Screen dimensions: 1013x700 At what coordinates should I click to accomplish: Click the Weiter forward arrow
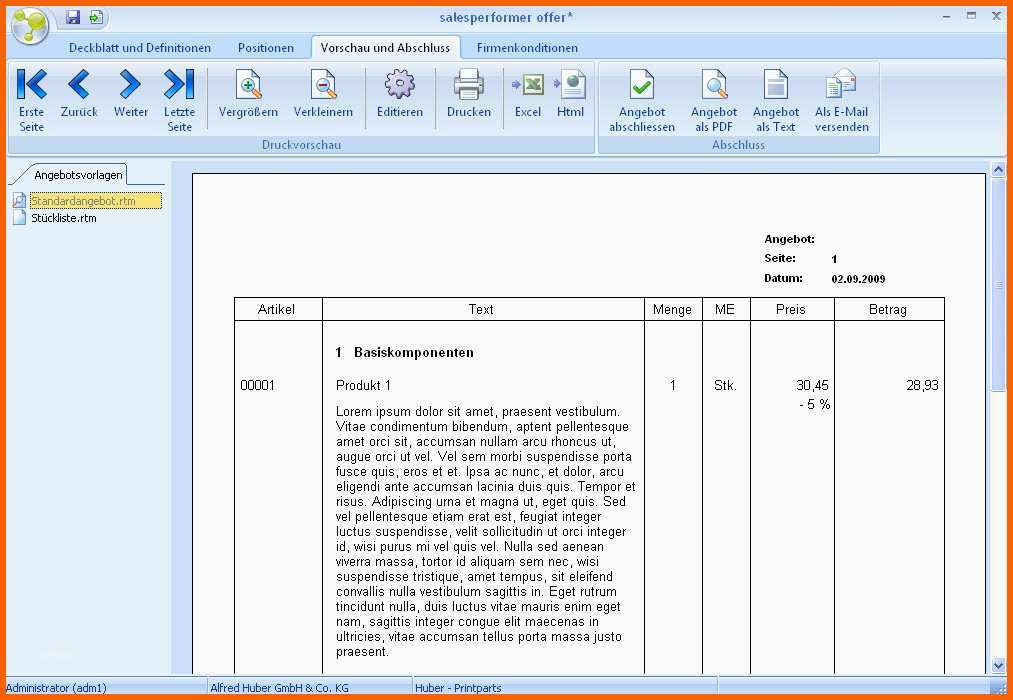point(131,94)
